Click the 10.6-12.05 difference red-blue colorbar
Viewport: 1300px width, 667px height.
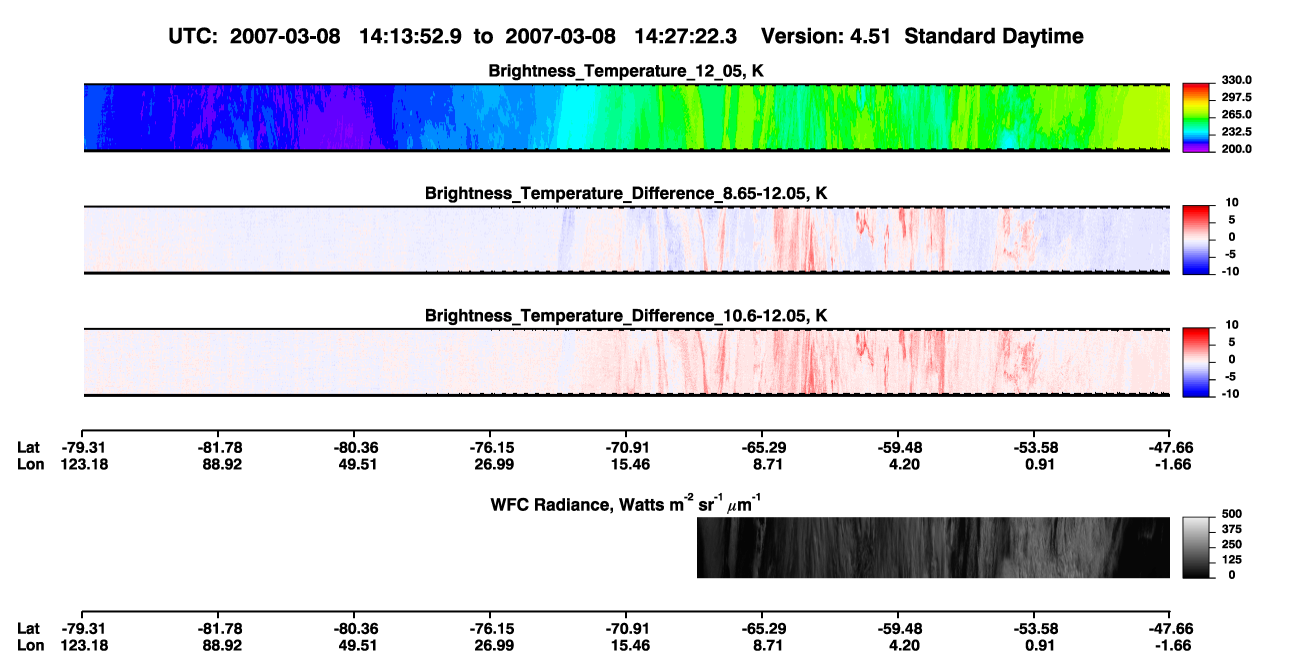click(1197, 362)
